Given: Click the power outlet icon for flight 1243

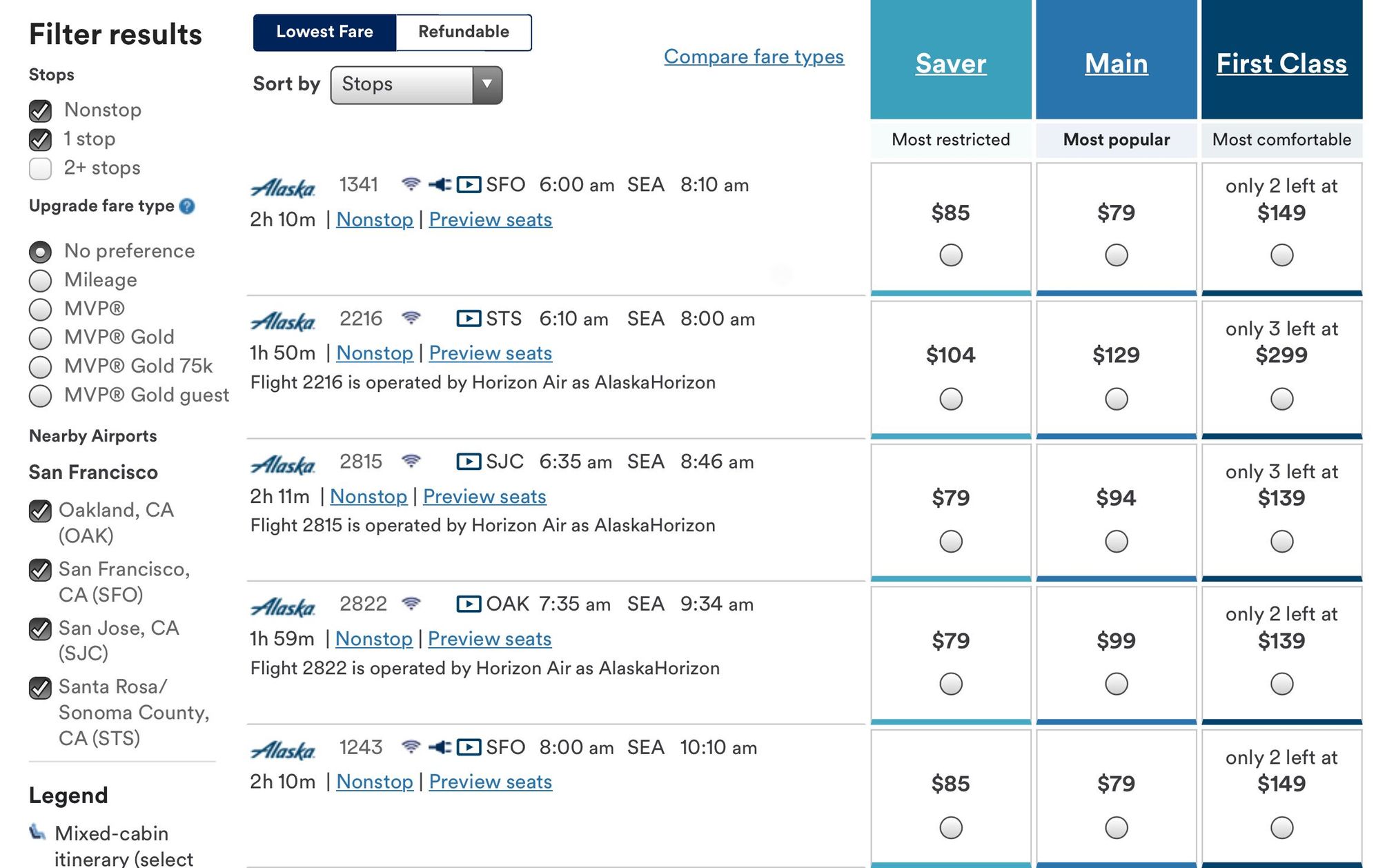Looking at the screenshot, I should (x=440, y=747).
